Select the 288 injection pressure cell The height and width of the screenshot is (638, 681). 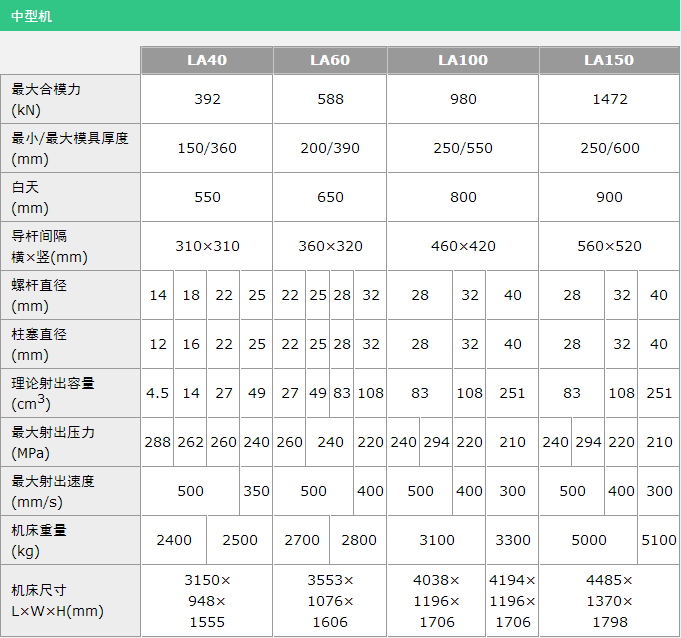(158, 442)
